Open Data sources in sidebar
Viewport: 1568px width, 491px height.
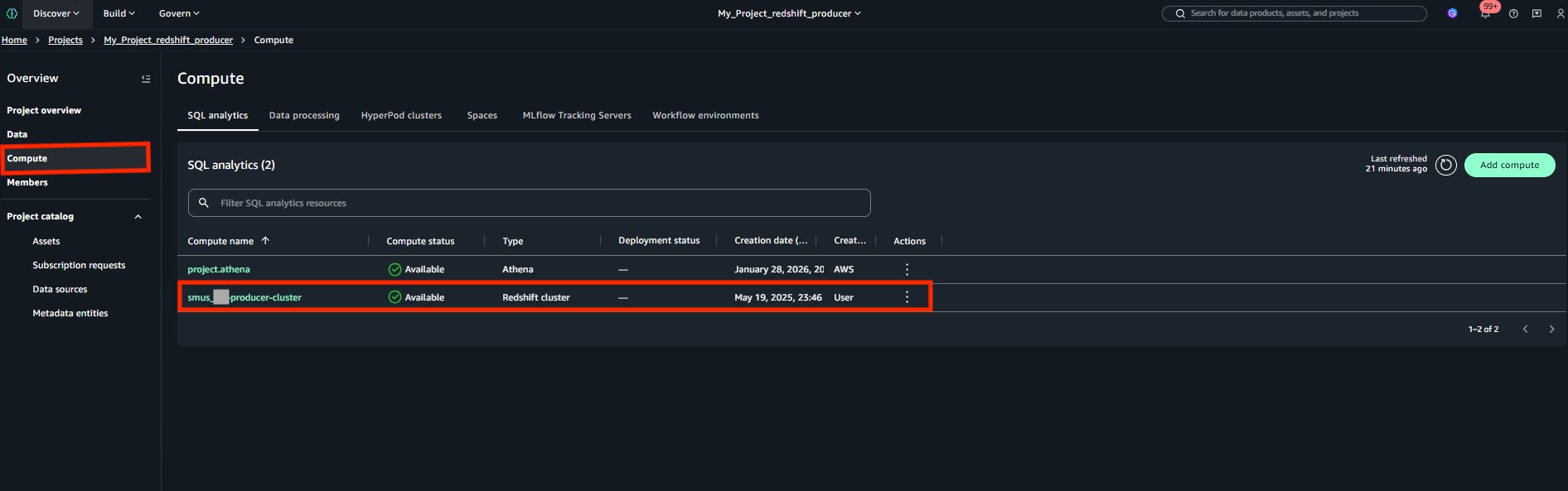pyautogui.click(x=60, y=289)
